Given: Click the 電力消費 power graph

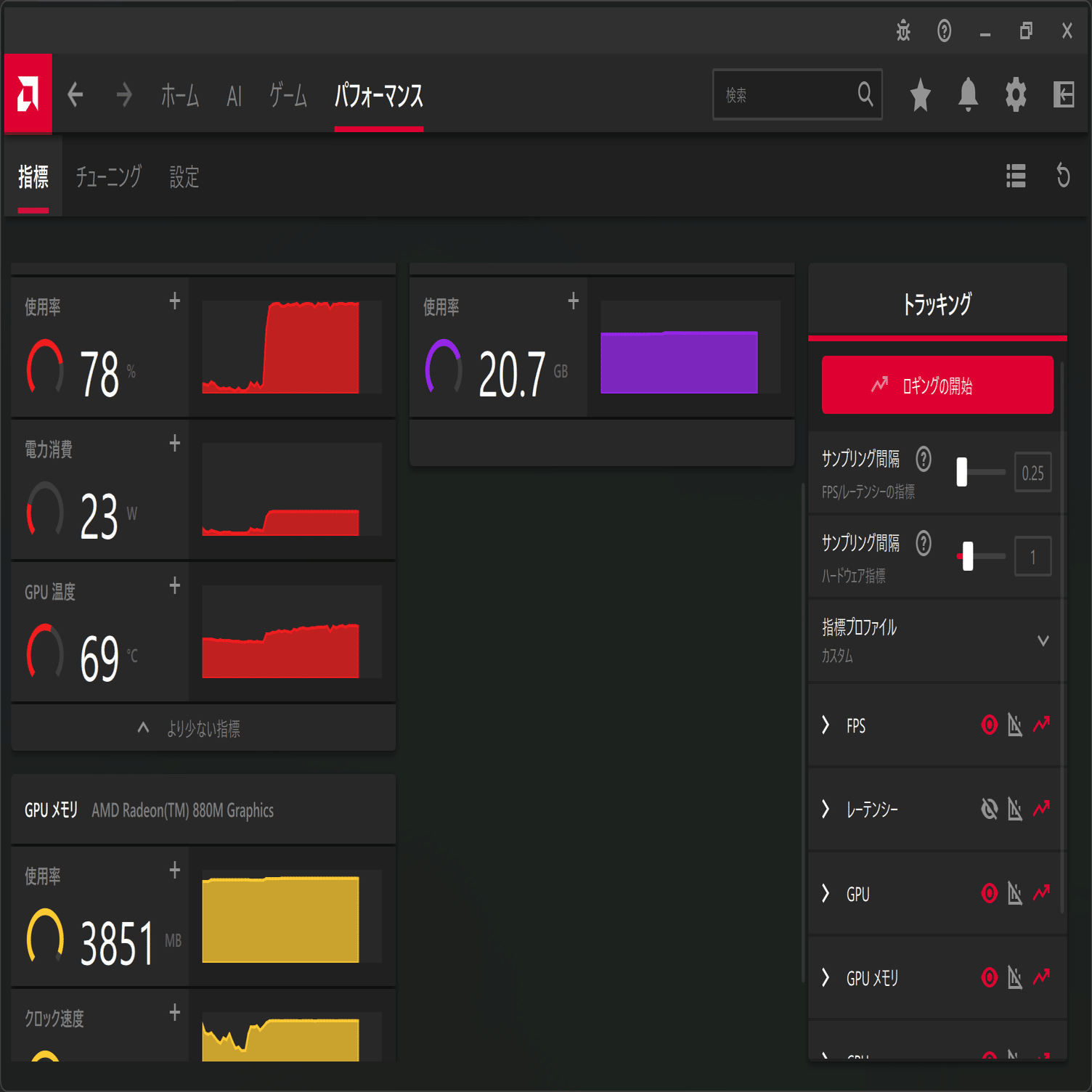Looking at the screenshot, I should tap(292, 489).
